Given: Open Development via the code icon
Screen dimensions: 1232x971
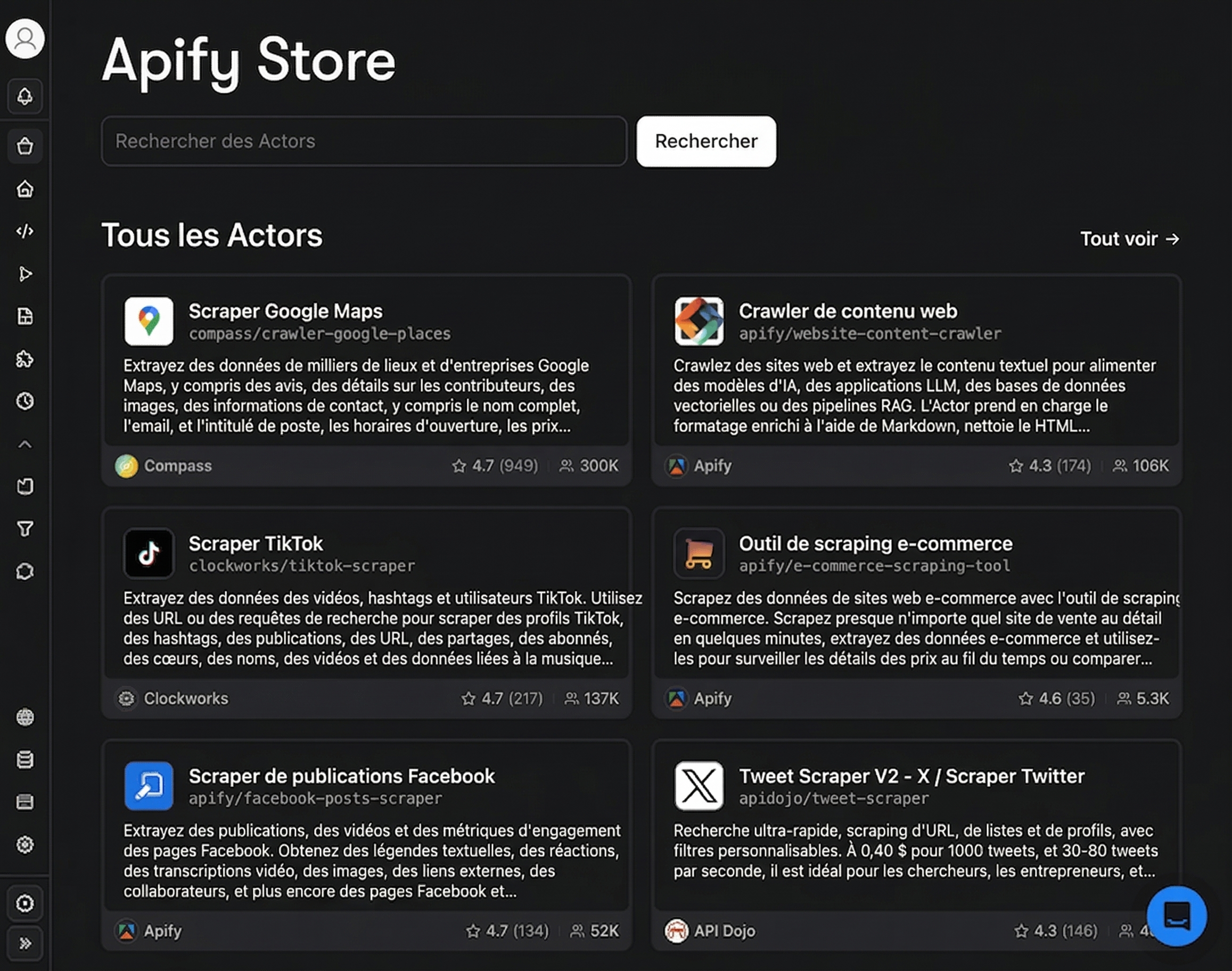Looking at the screenshot, I should tap(25, 232).
